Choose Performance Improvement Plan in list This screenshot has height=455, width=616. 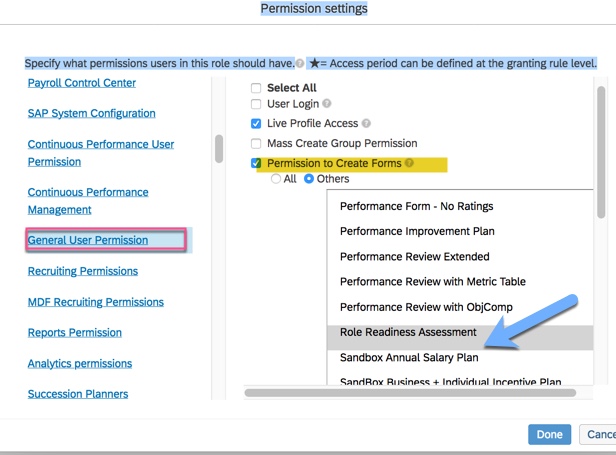[x=417, y=231]
